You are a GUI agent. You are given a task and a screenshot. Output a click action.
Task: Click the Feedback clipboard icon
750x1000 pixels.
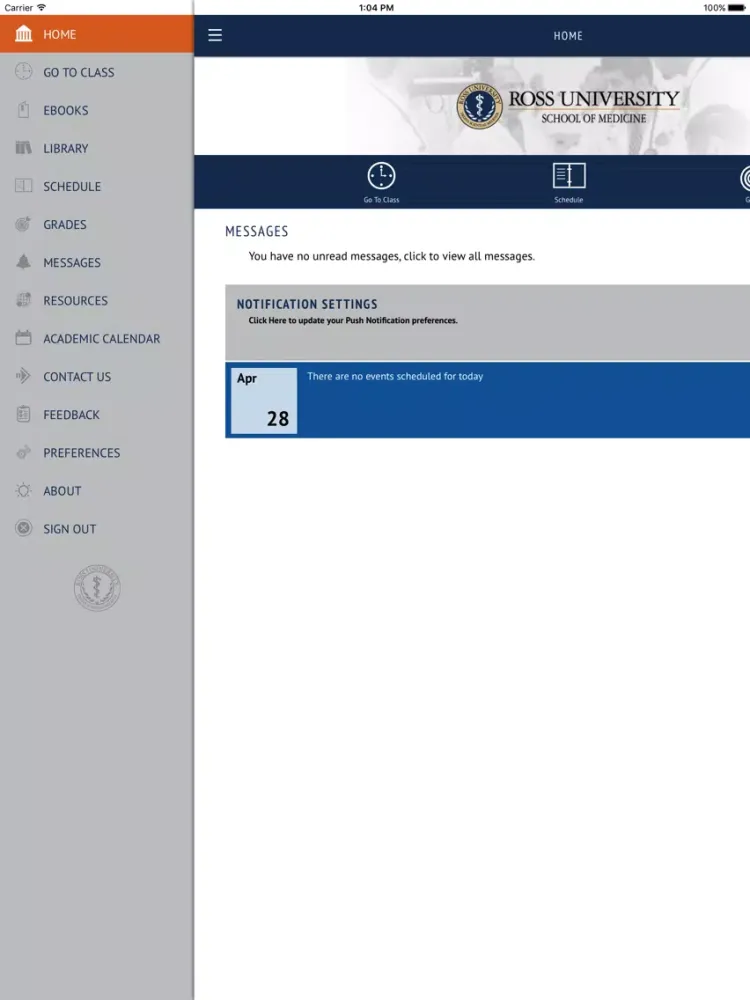click(x=24, y=414)
